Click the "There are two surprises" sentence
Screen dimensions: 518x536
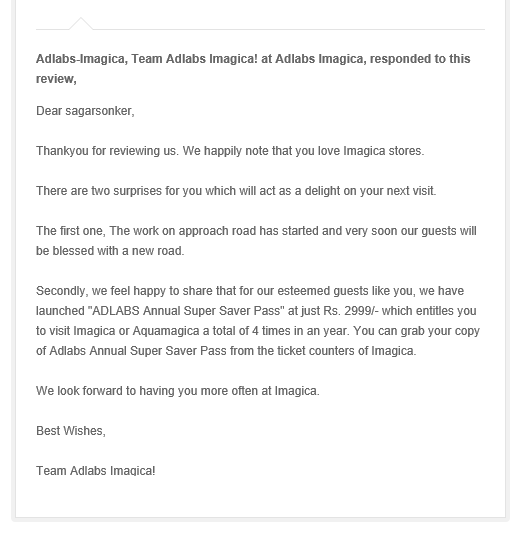236,191
